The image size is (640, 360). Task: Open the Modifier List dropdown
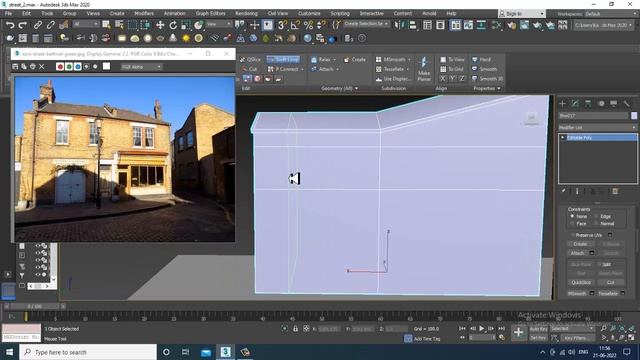coord(598,128)
